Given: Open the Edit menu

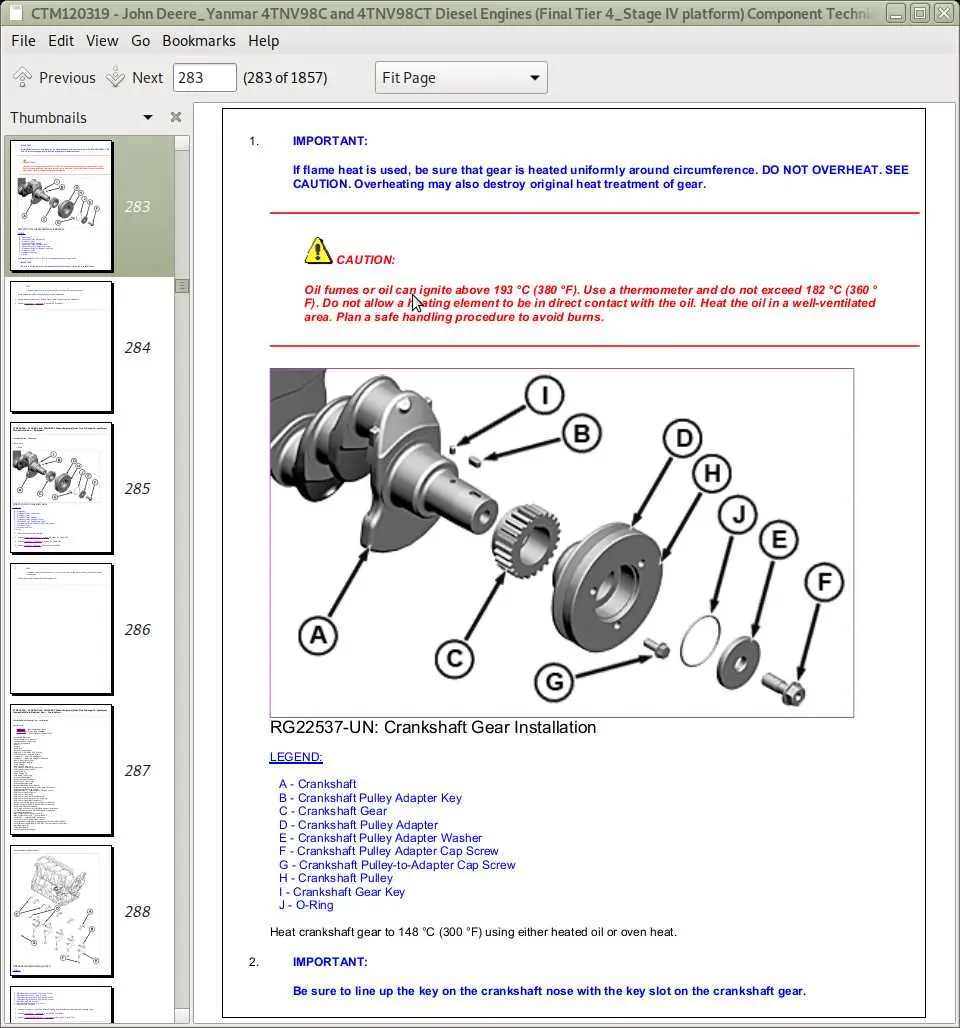Looking at the screenshot, I should pos(61,41).
